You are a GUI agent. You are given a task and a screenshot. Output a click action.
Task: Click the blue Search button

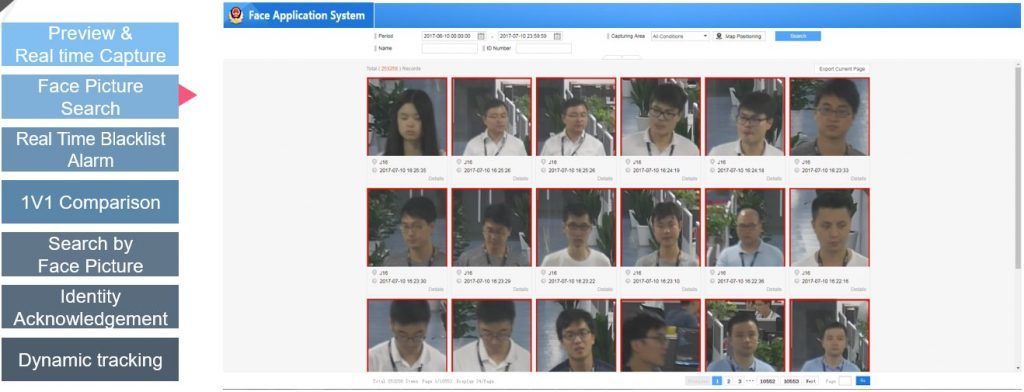(x=798, y=37)
